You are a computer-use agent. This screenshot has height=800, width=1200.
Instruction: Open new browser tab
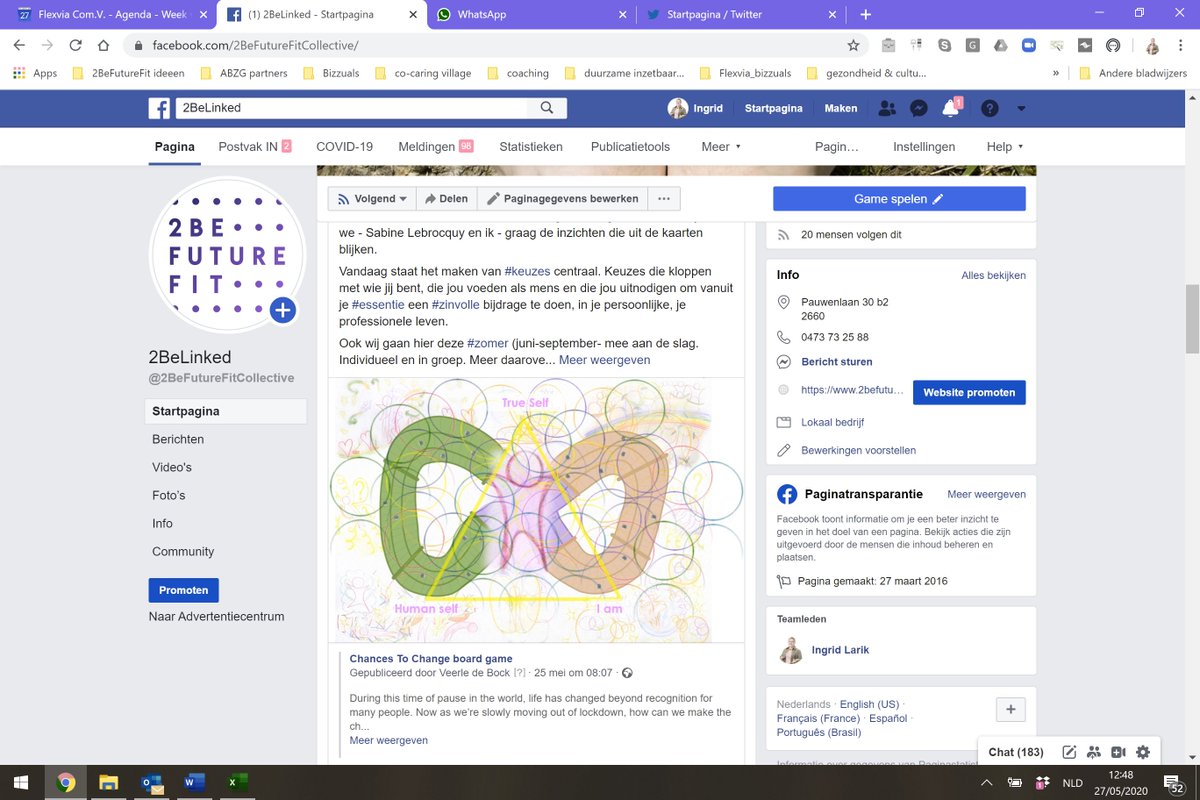tap(866, 14)
